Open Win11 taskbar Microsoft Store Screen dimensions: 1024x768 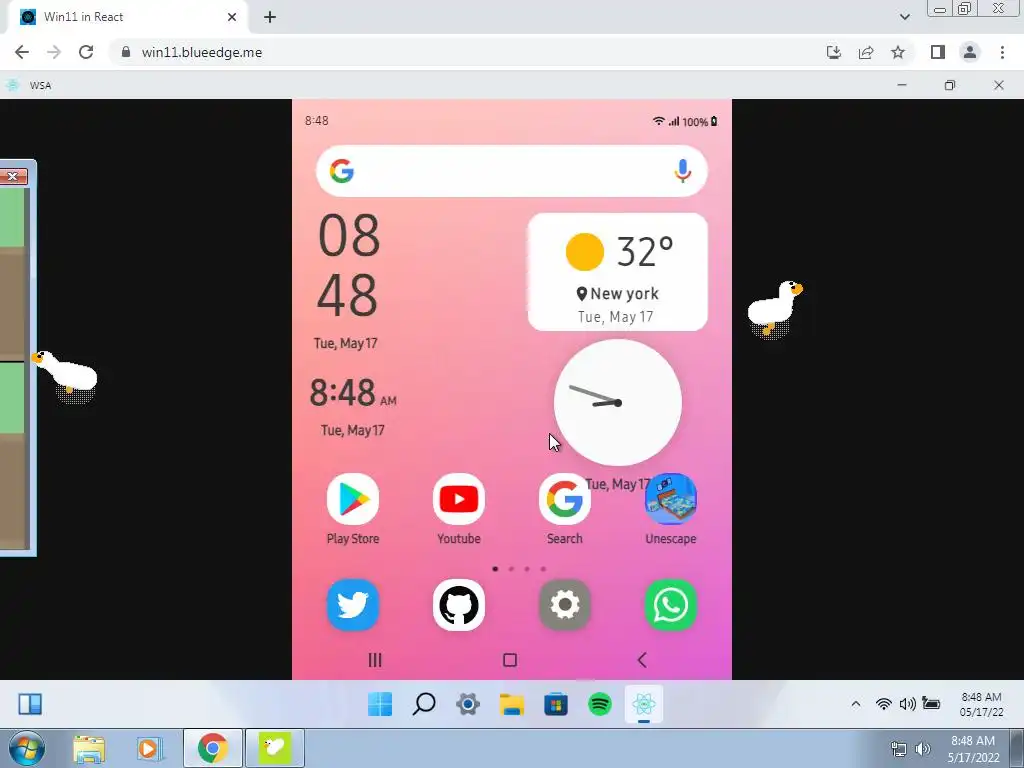(x=556, y=704)
